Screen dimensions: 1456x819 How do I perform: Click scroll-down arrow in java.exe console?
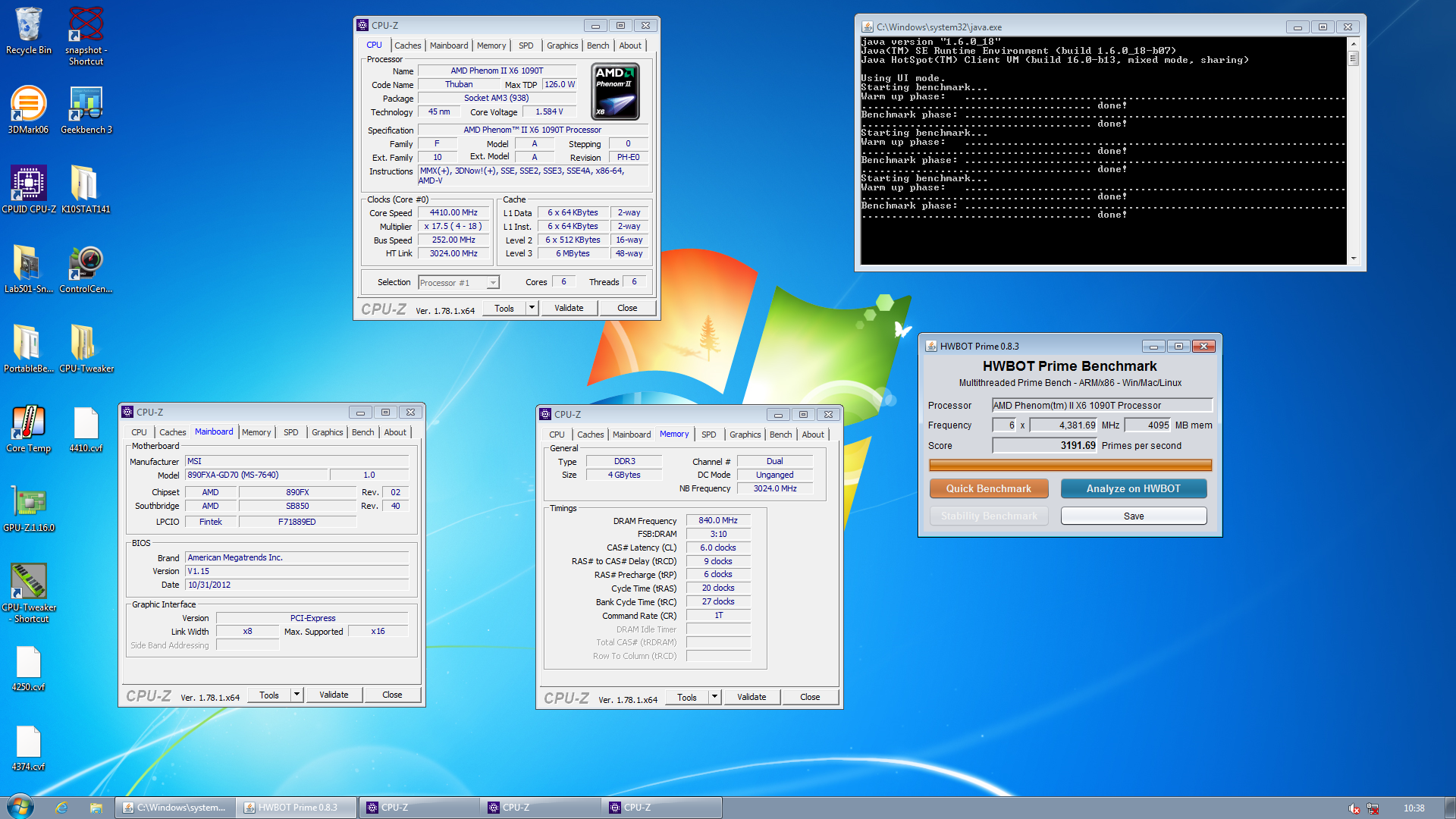tap(1353, 259)
